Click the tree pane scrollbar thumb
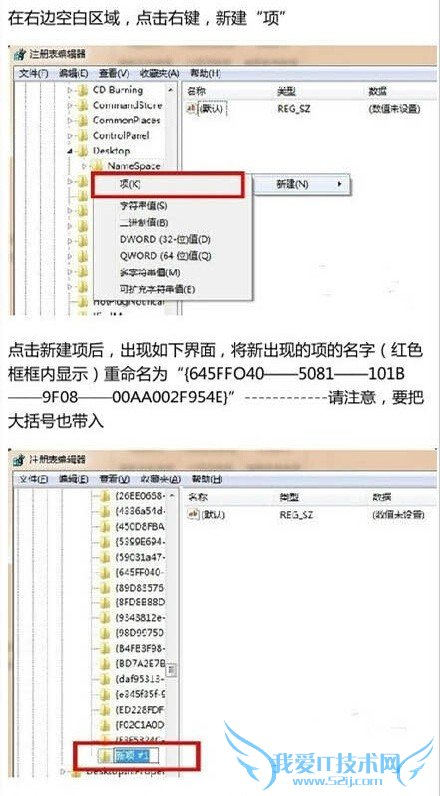 click(173, 670)
